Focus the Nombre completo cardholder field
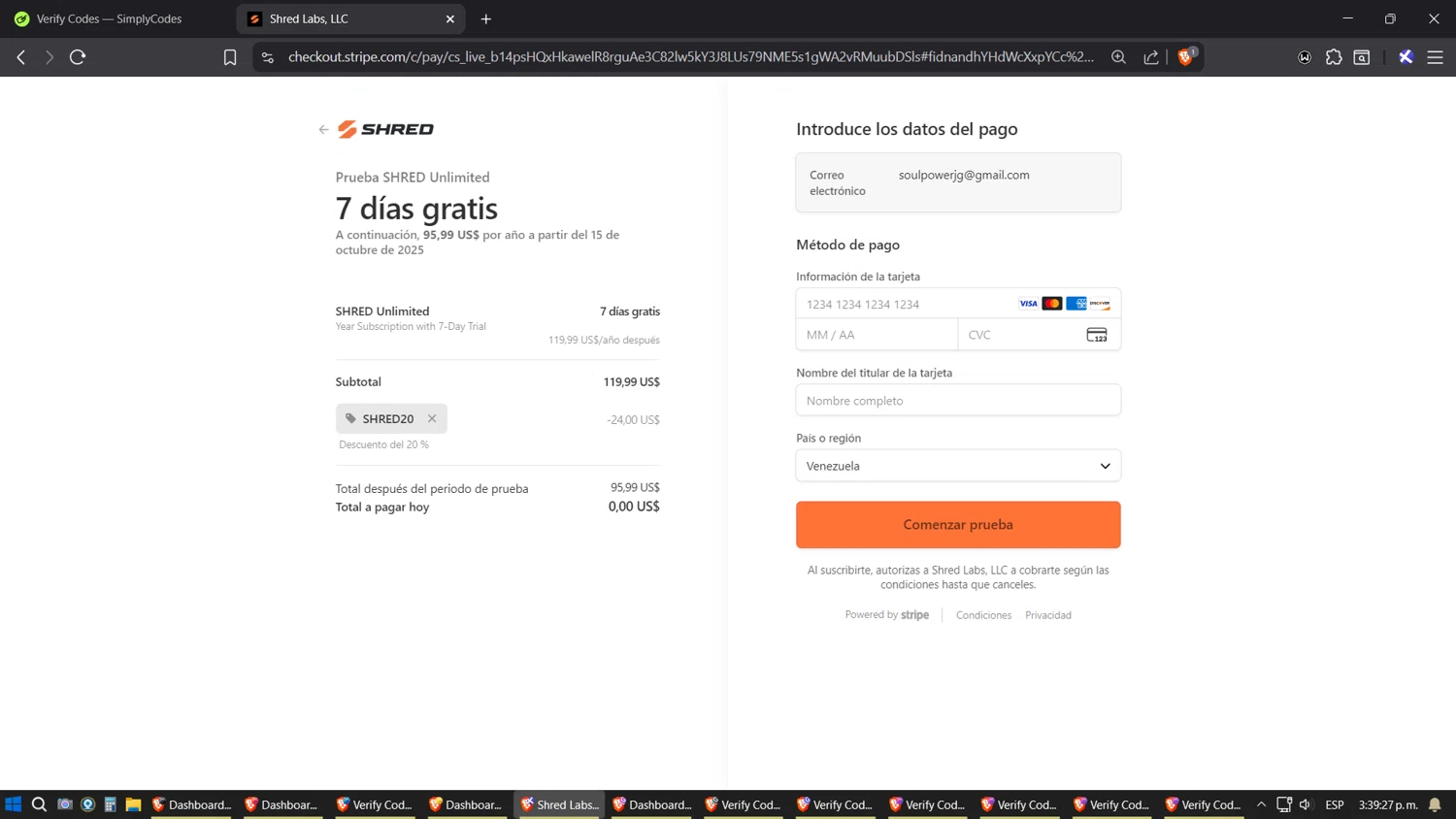The height and width of the screenshot is (819, 1456). [958, 400]
